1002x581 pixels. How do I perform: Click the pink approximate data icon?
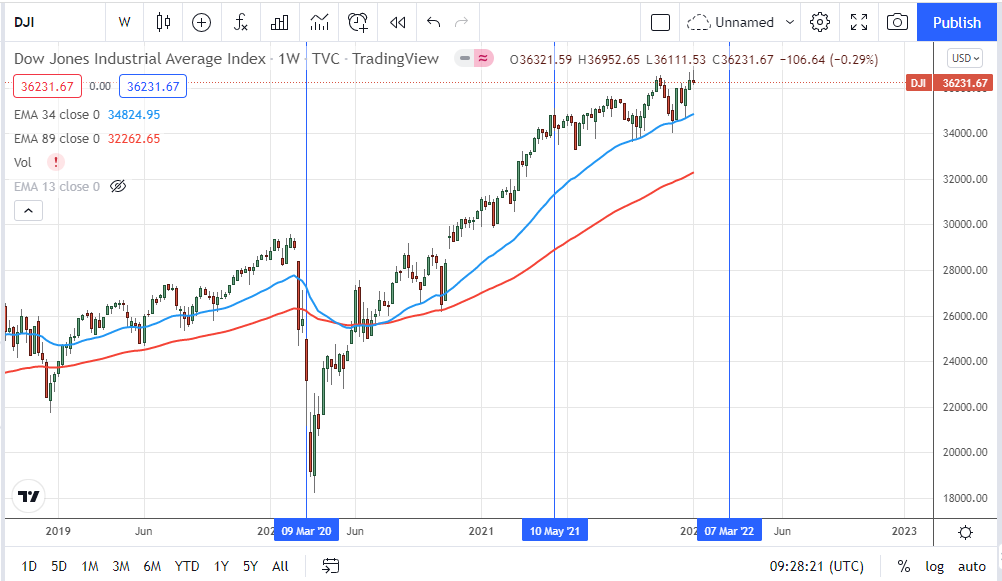click(483, 59)
